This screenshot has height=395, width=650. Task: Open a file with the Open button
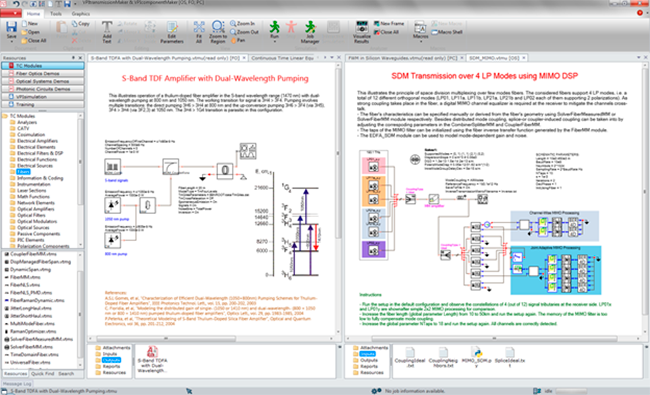[31, 32]
